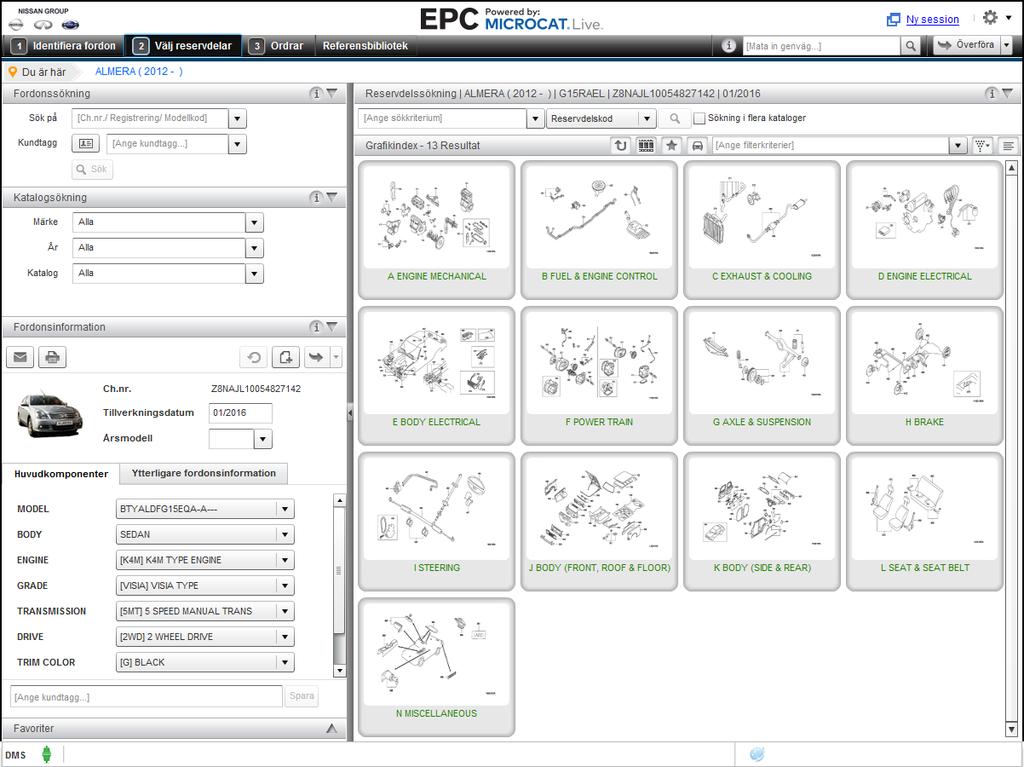Select the Huvudkomponenter tab
The height and width of the screenshot is (767, 1024).
click(61, 474)
